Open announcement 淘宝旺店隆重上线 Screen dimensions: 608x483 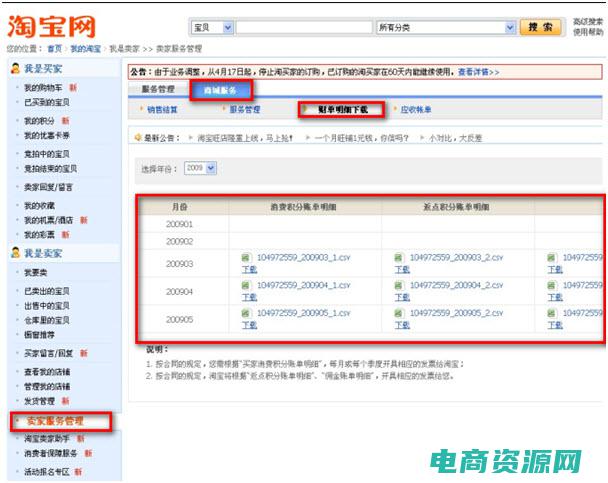pos(245,138)
